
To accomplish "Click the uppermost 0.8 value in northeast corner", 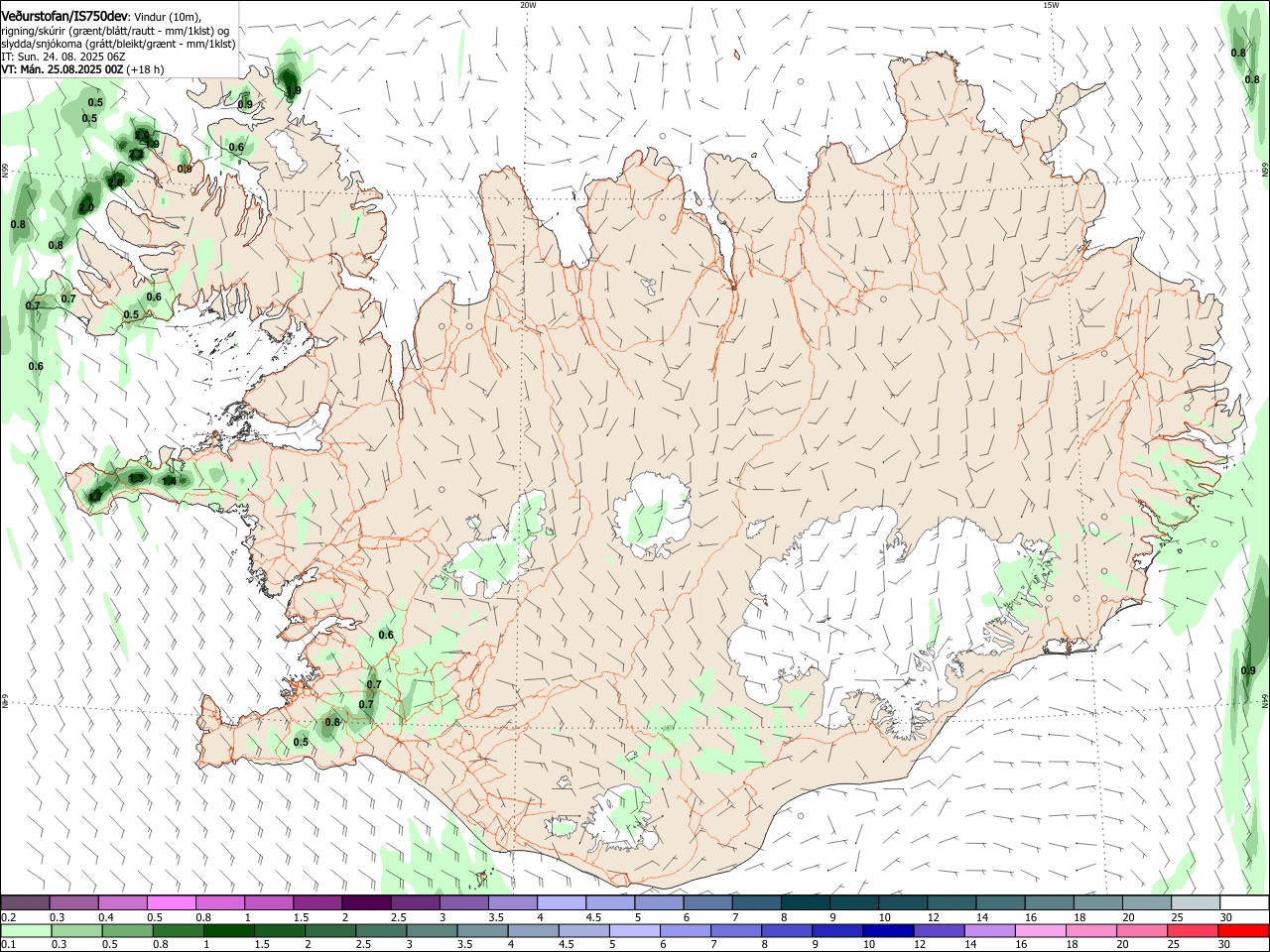I will (1238, 53).
